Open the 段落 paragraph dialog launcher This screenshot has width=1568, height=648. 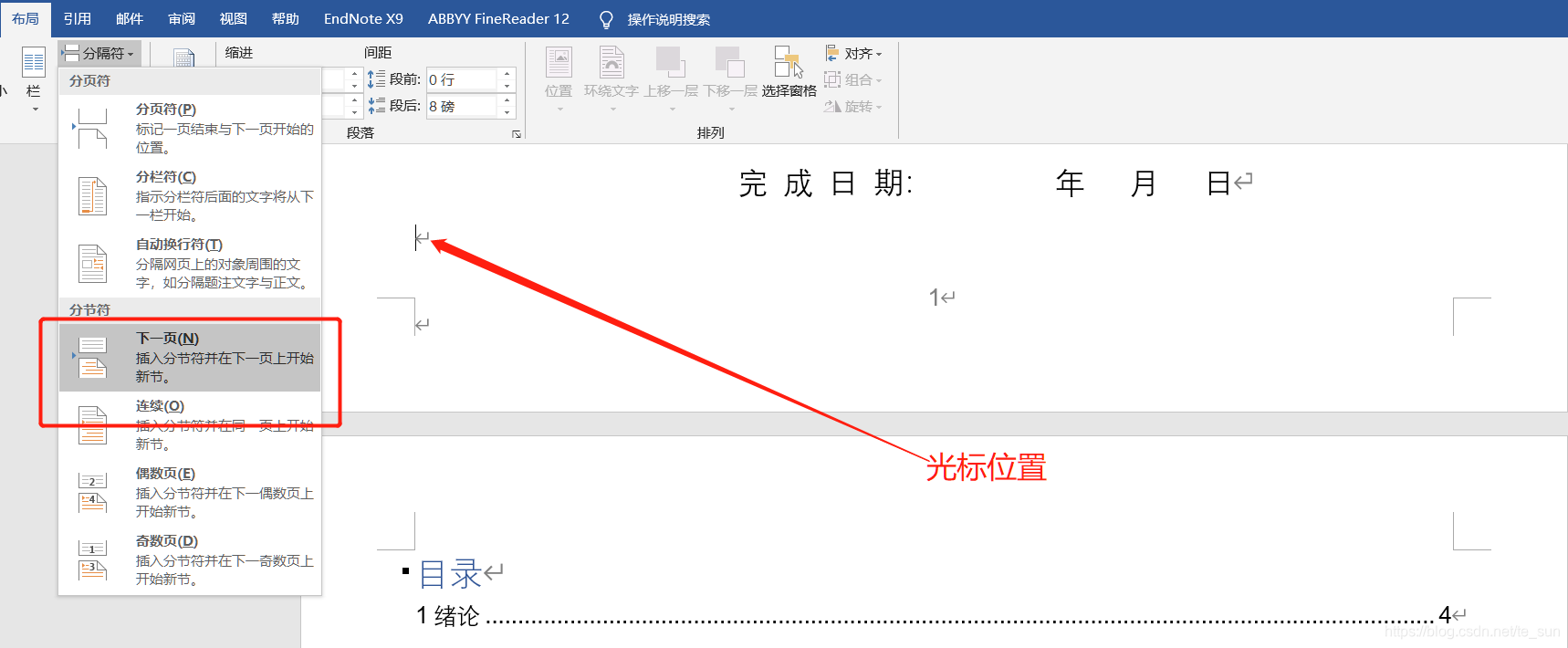(x=517, y=133)
